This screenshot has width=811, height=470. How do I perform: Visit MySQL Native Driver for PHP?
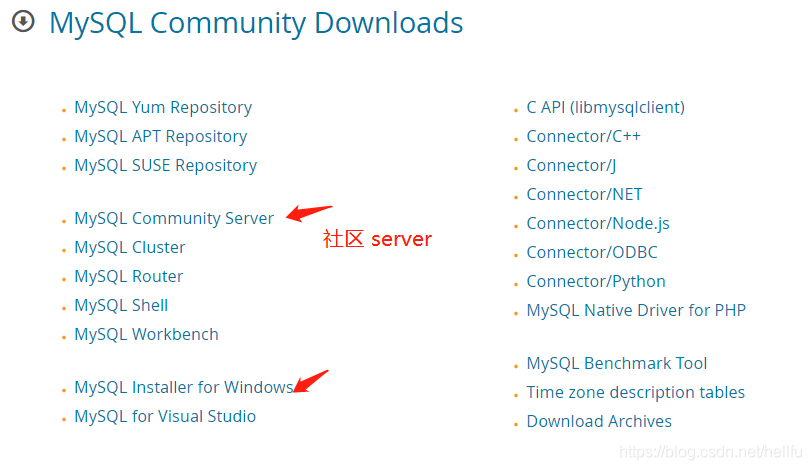pos(636,310)
